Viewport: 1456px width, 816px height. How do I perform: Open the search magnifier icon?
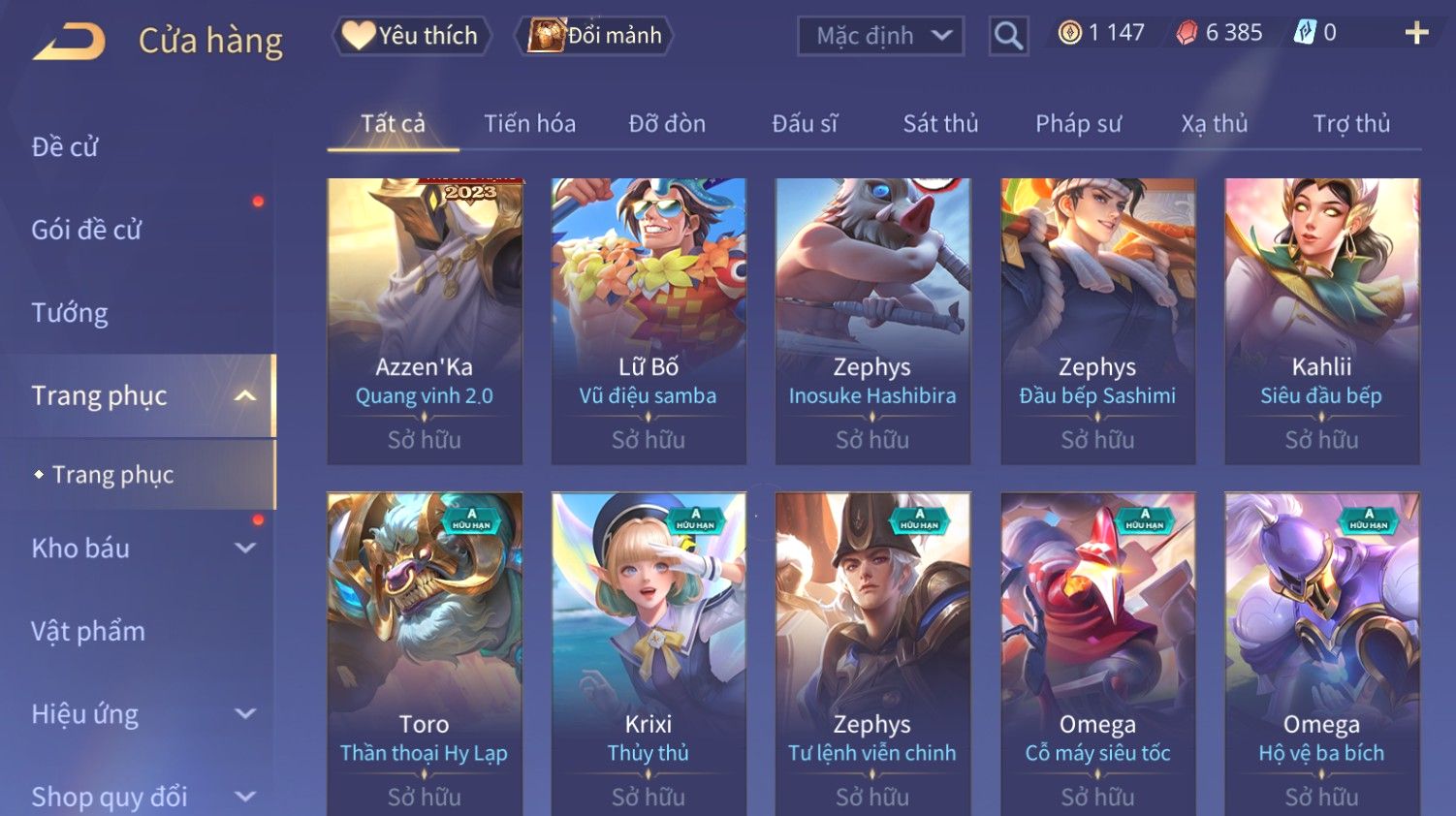coord(1008,37)
